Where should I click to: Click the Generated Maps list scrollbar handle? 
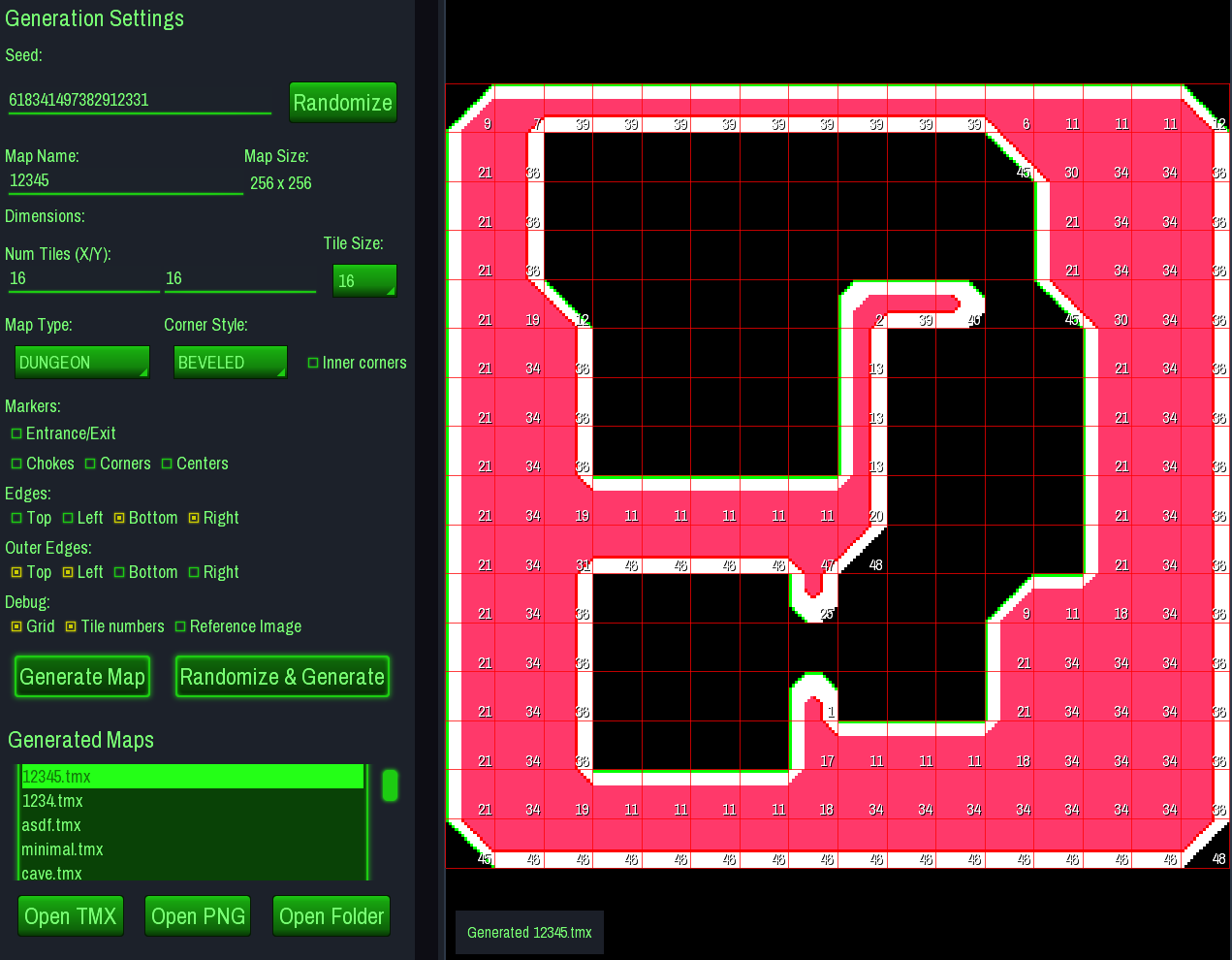391,785
